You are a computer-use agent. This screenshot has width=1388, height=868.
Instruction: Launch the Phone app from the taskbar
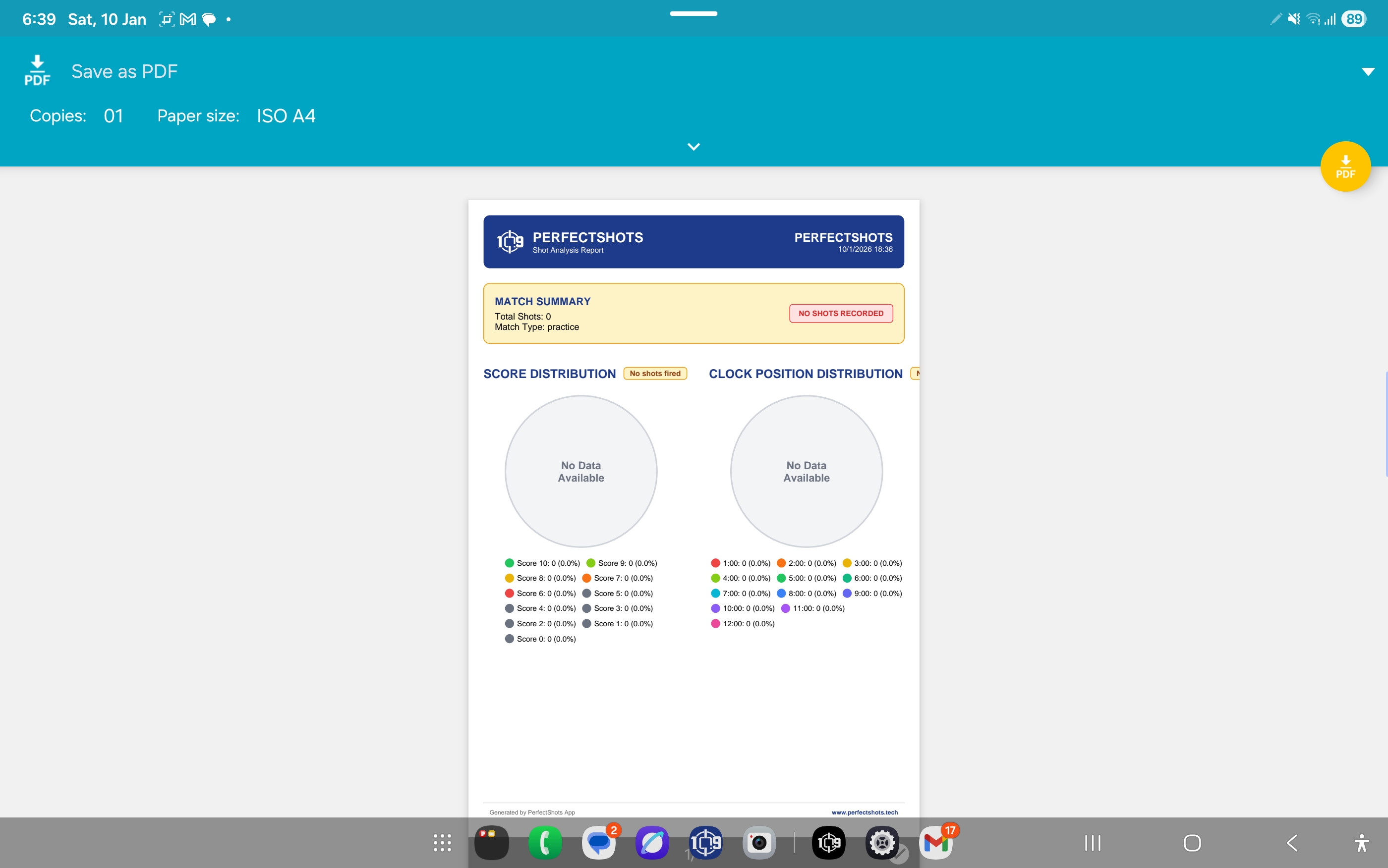544,842
